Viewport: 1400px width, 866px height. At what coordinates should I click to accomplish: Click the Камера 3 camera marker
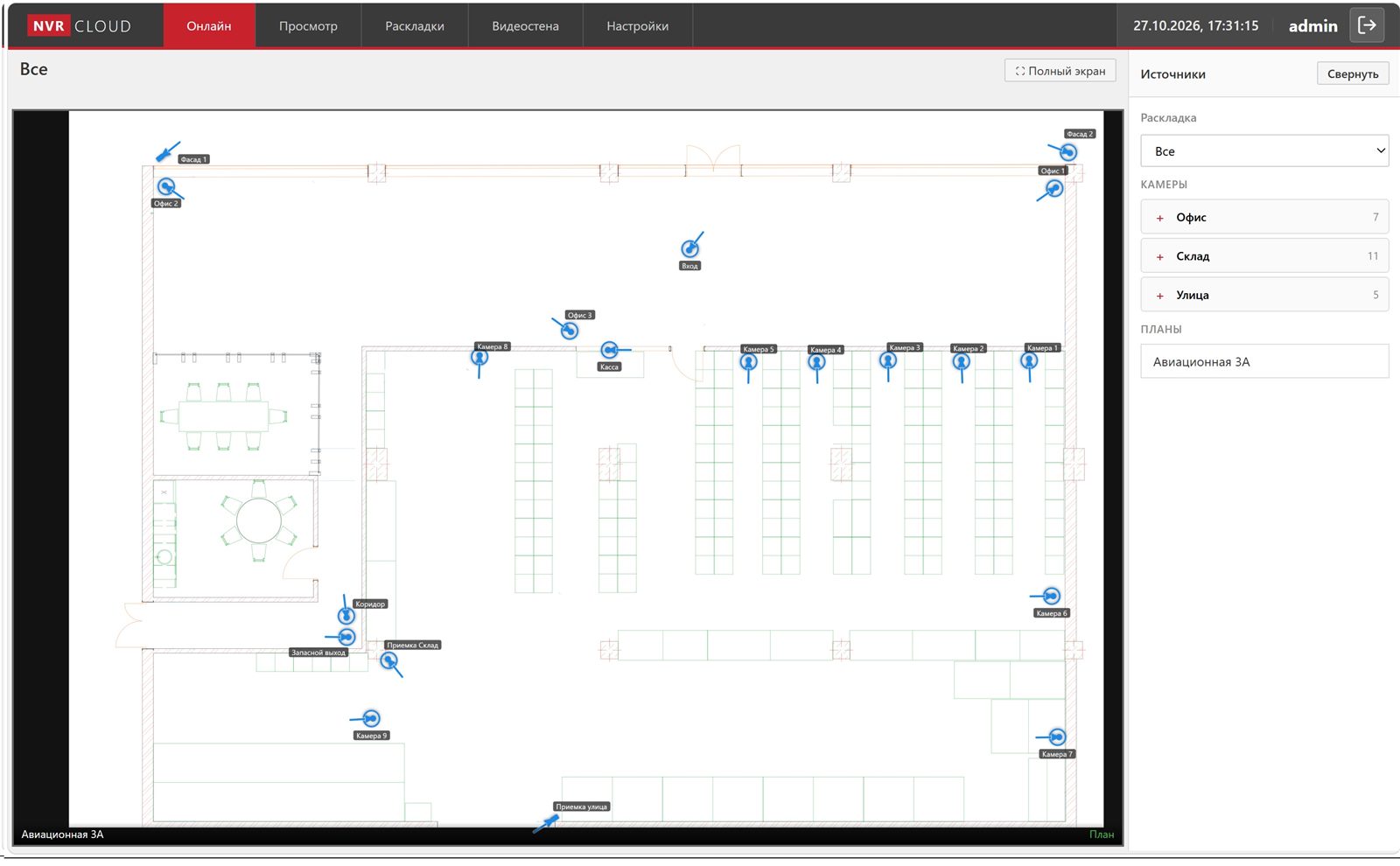click(x=888, y=360)
